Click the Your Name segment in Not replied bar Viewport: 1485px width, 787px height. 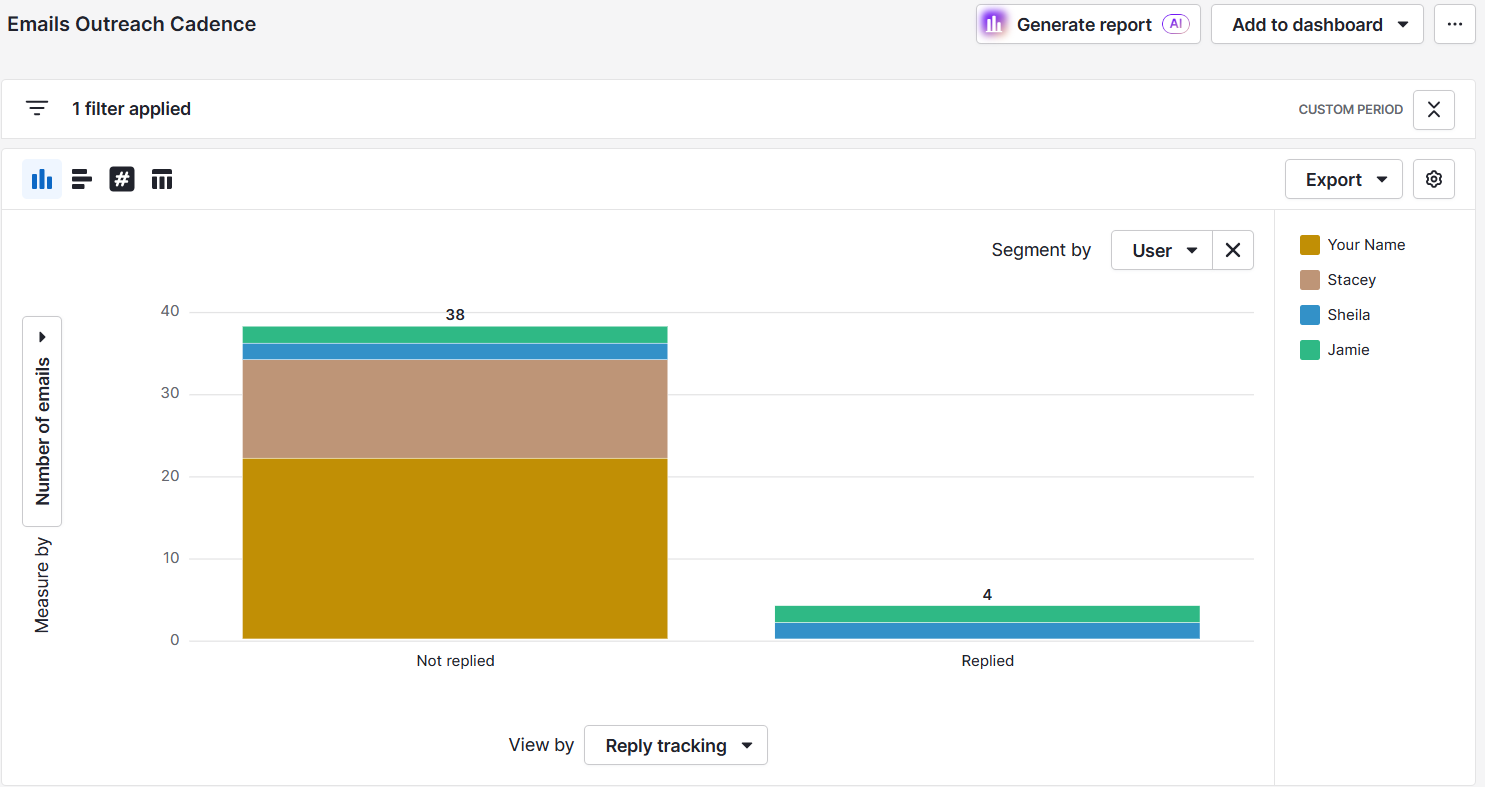pyautogui.click(x=455, y=548)
